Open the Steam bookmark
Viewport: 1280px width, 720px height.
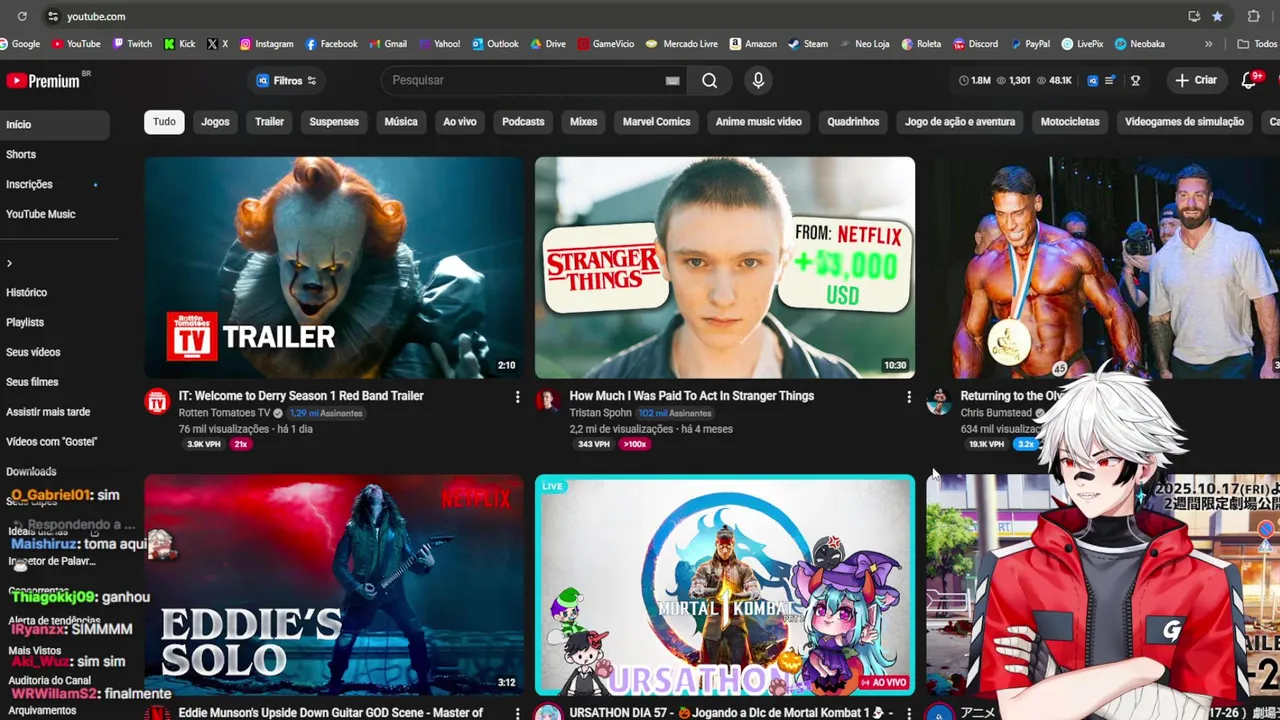point(808,44)
